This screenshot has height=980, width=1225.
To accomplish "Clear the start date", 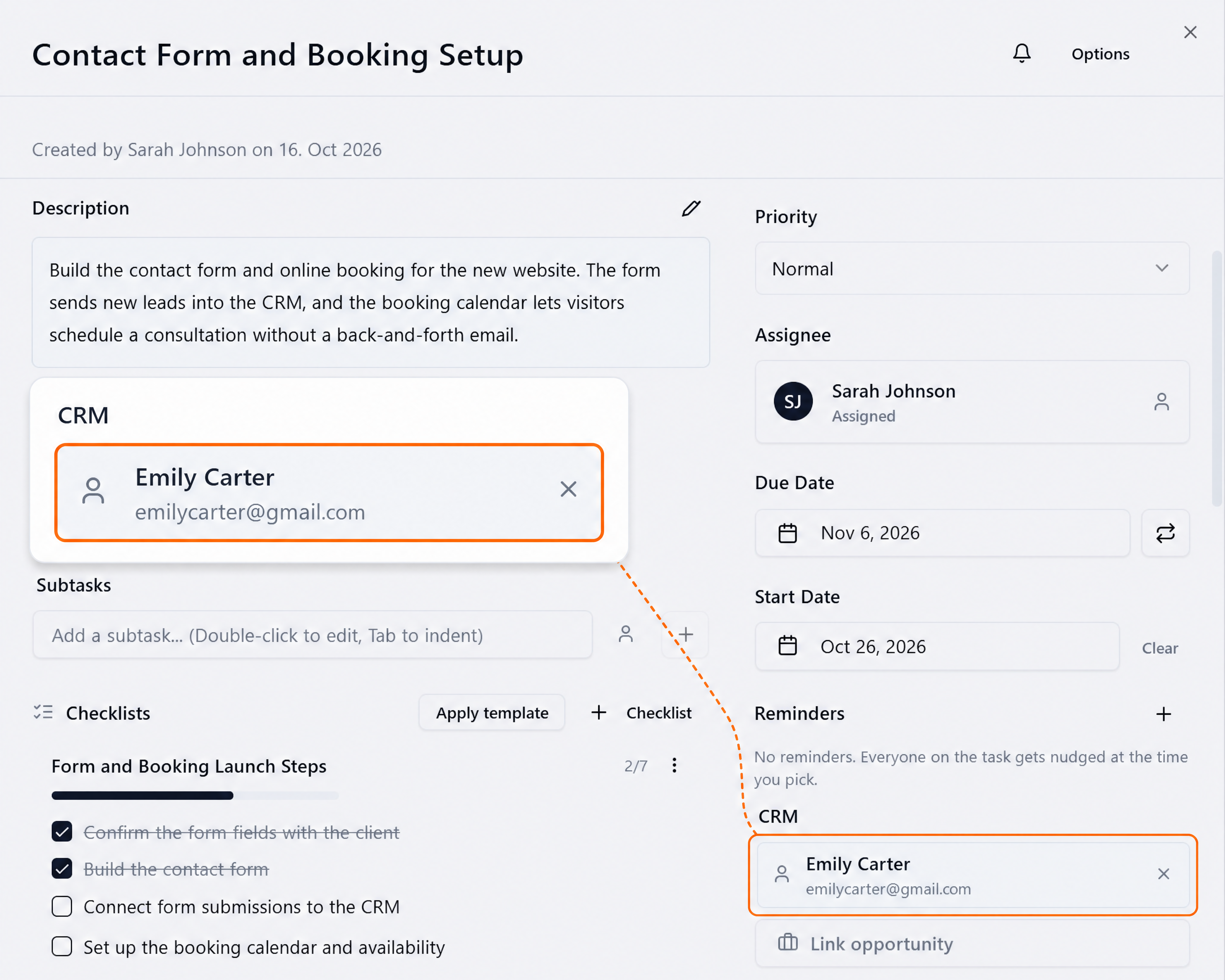I will [1160, 648].
